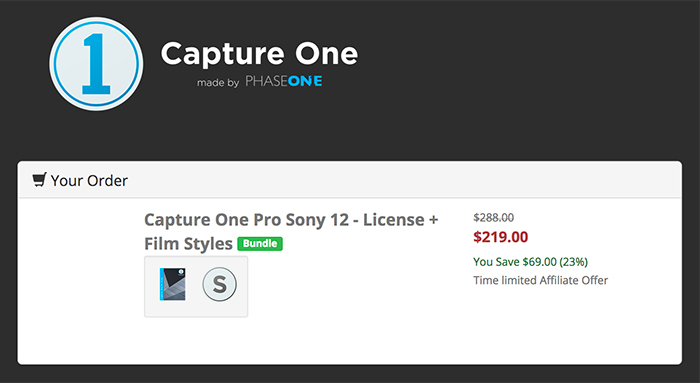
Task: Click the green Bundle badge
Action: 260,244
